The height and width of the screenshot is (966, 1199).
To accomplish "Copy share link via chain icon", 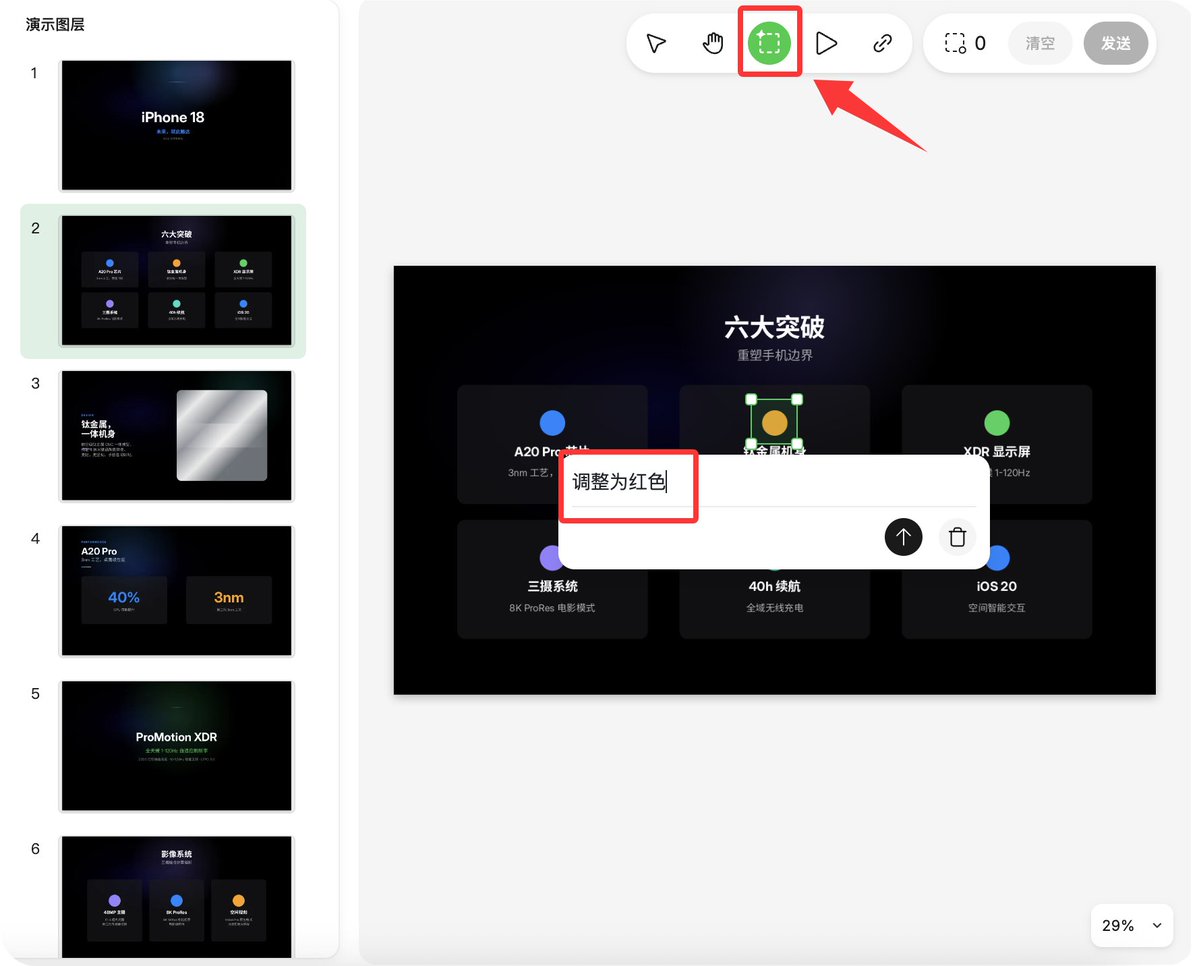I will pyautogui.click(x=882, y=43).
